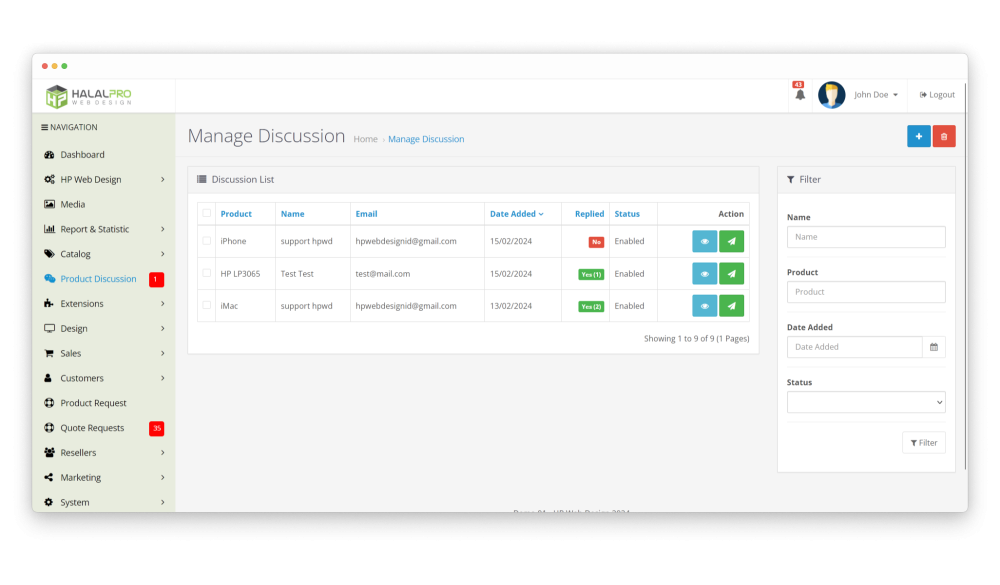Open the Status filter dropdown

(865, 402)
